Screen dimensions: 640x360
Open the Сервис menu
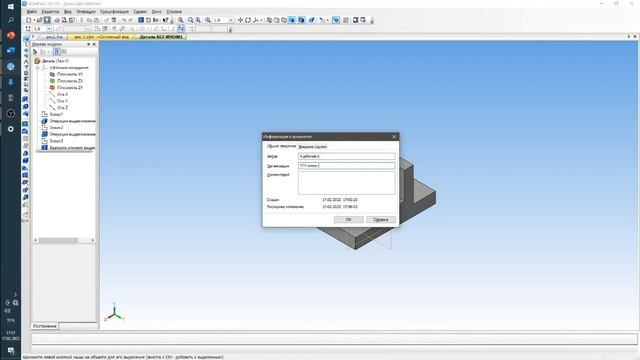[140, 11]
